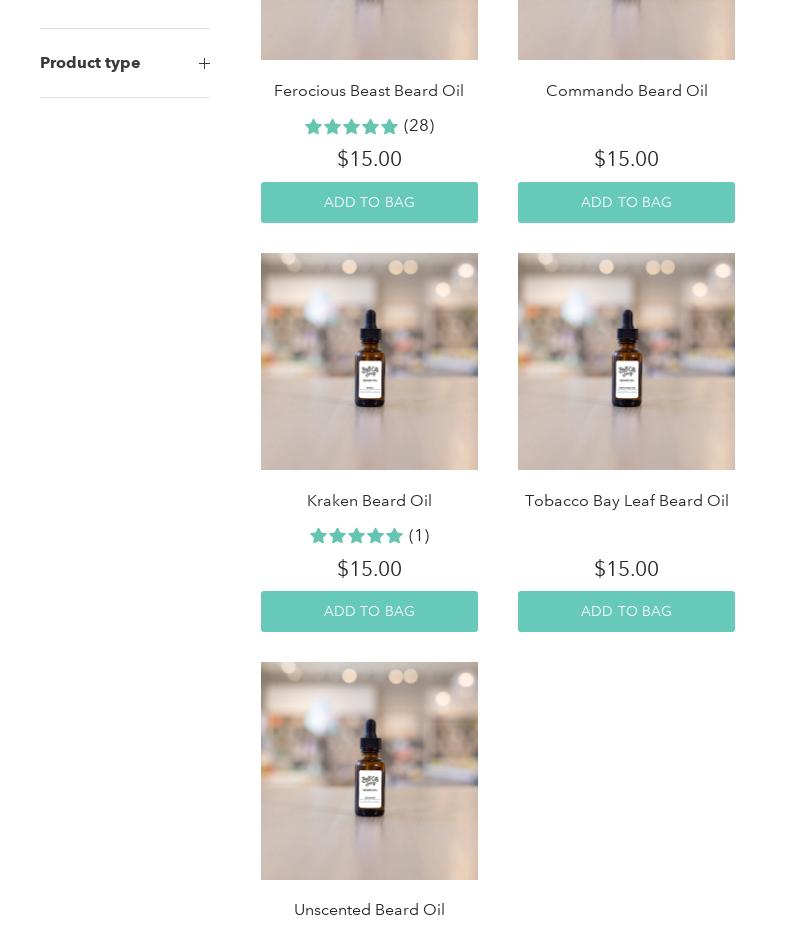Open Ferocious Beast Beard Oil product title

pos(369,91)
